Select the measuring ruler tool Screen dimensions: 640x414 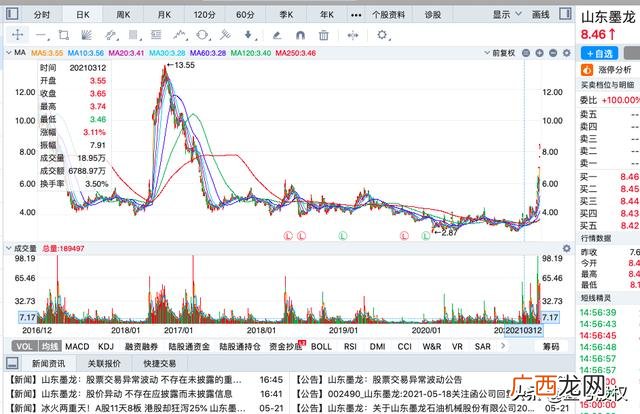[225, 35]
